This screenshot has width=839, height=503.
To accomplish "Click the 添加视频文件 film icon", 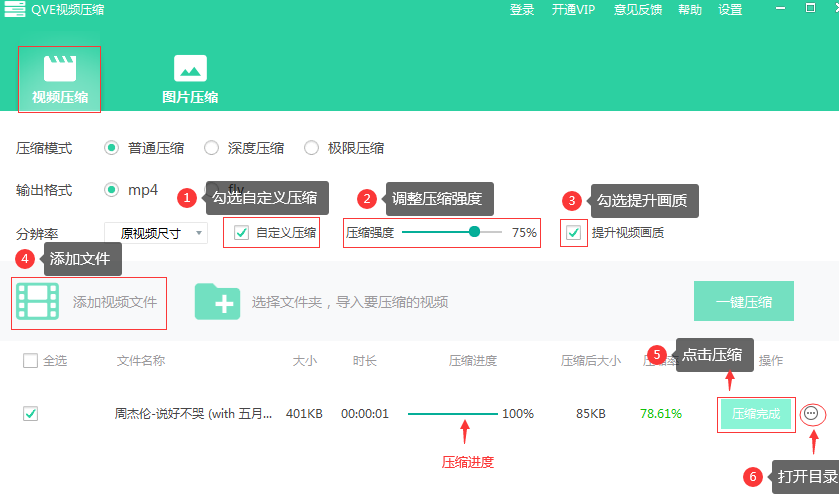I will tap(39, 301).
